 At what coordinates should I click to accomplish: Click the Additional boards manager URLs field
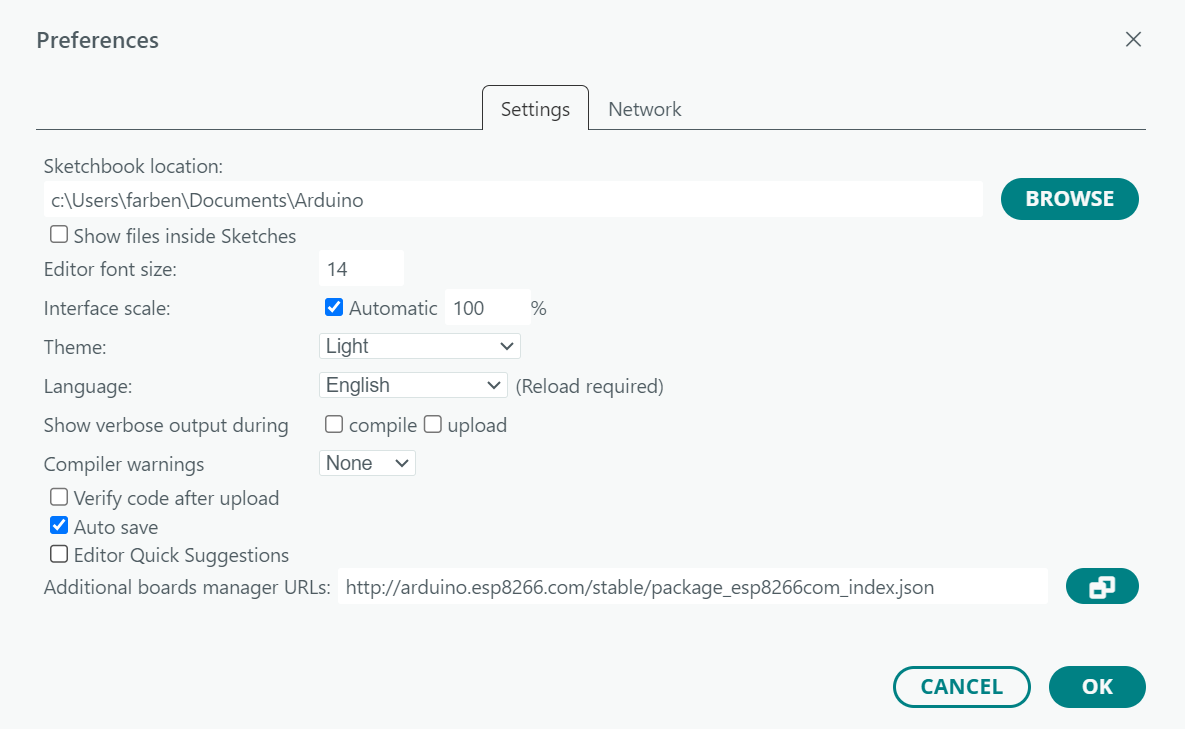pos(692,587)
